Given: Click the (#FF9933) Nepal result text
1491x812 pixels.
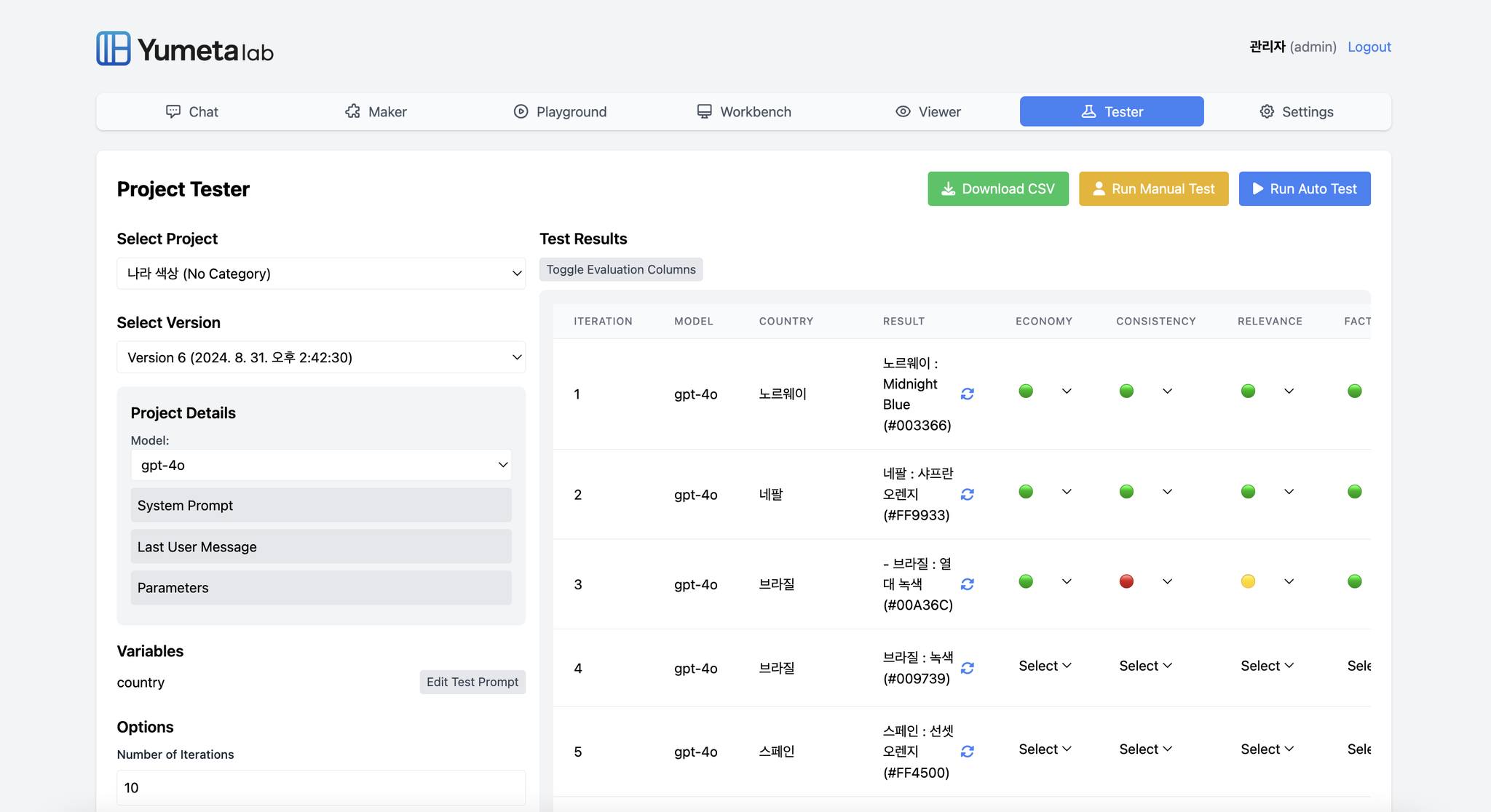Looking at the screenshot, I should (x=916, y=515).
